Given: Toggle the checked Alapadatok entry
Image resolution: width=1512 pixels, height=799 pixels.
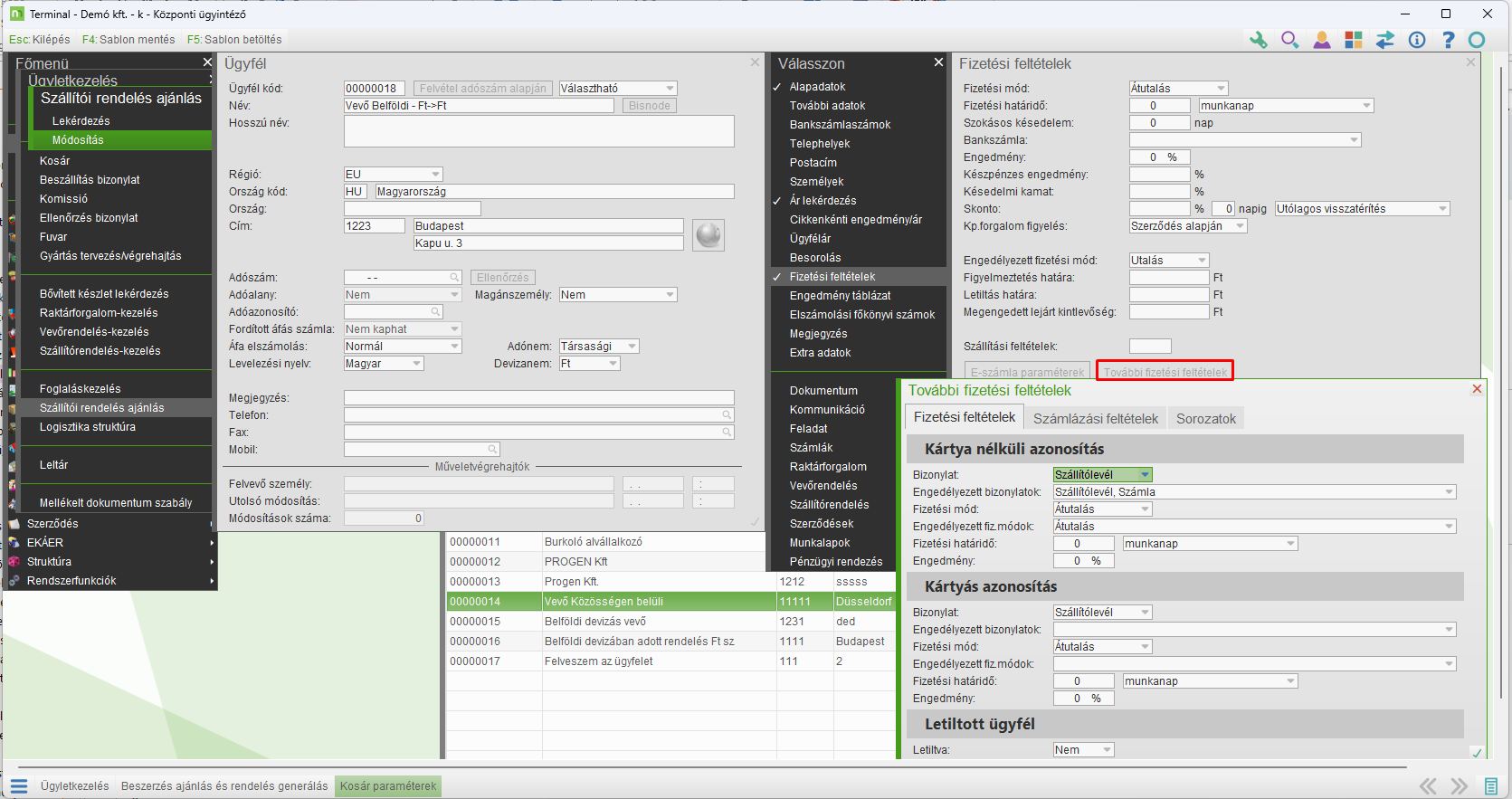Looking at the screenshot, I should pyautogui.click(x=817, y=87).
